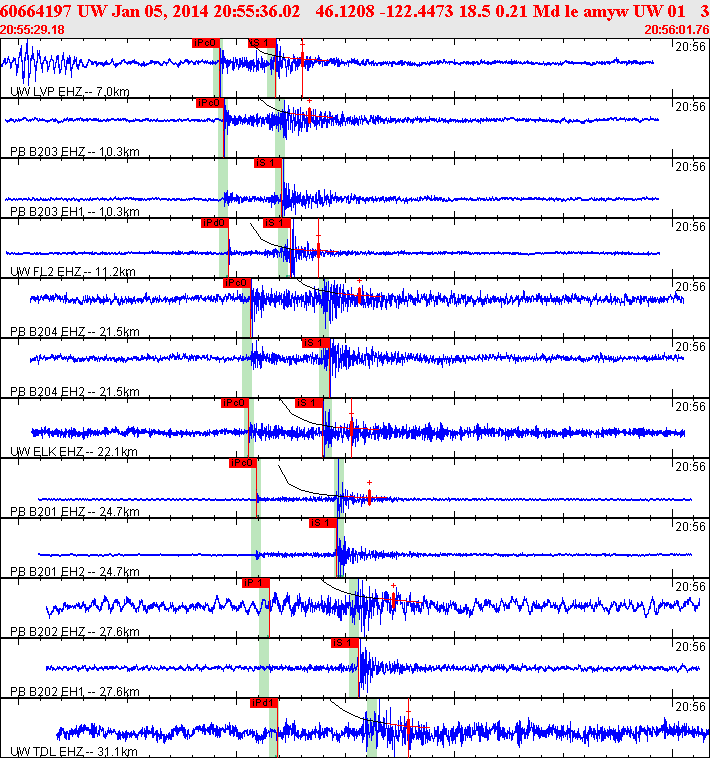Click the origin time '20:55:36.02' in the title

pyautogui.click(x=257, y=11)
